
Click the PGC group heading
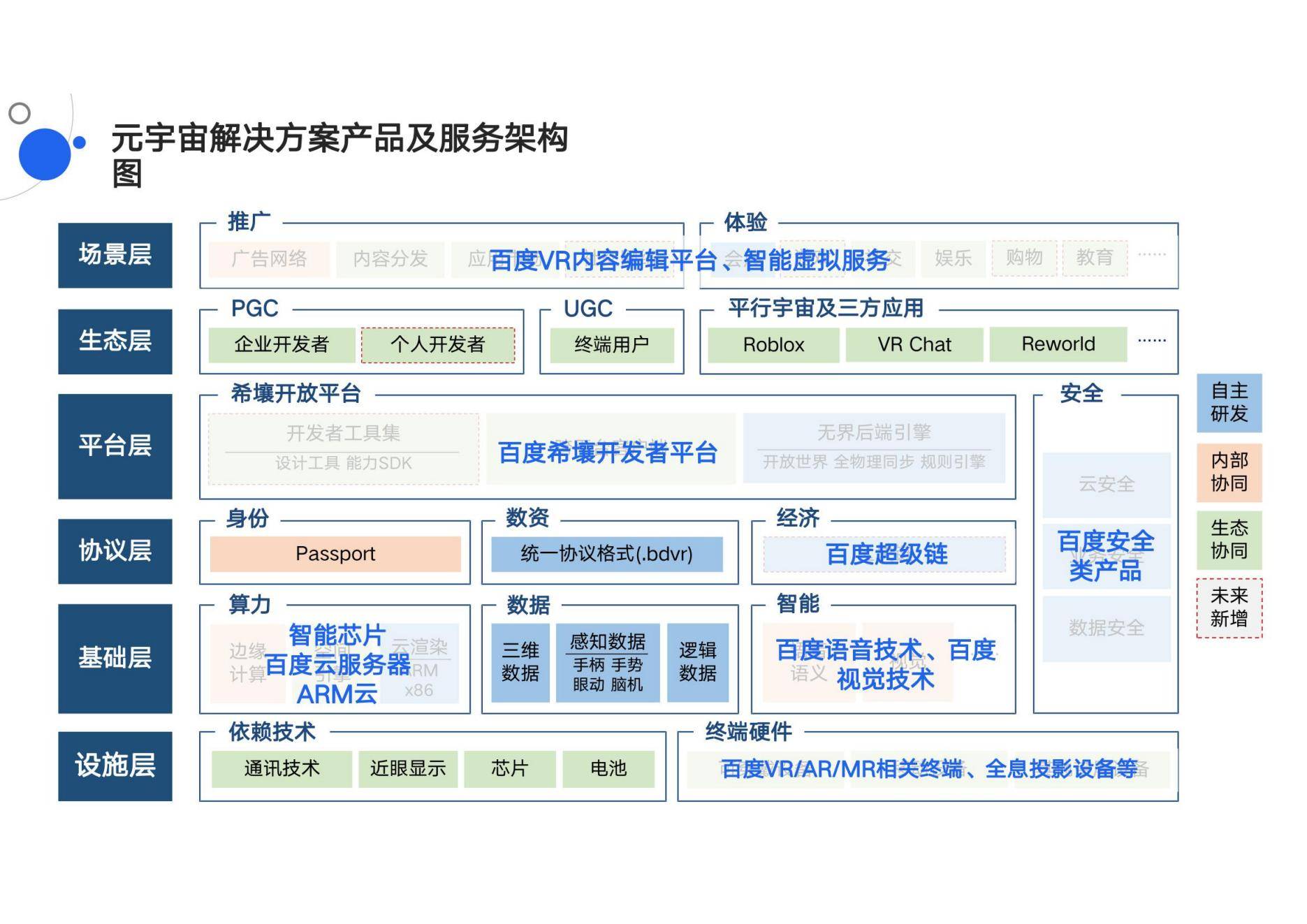tap(255, 308)
